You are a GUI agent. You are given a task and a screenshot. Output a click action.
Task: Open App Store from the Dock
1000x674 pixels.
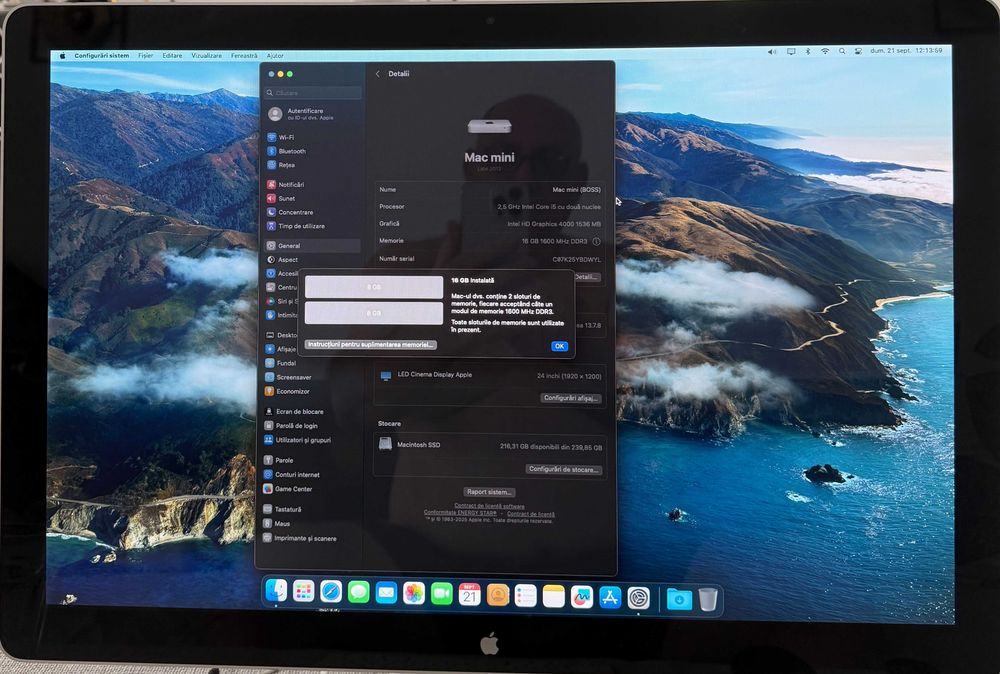coord(610,597)
